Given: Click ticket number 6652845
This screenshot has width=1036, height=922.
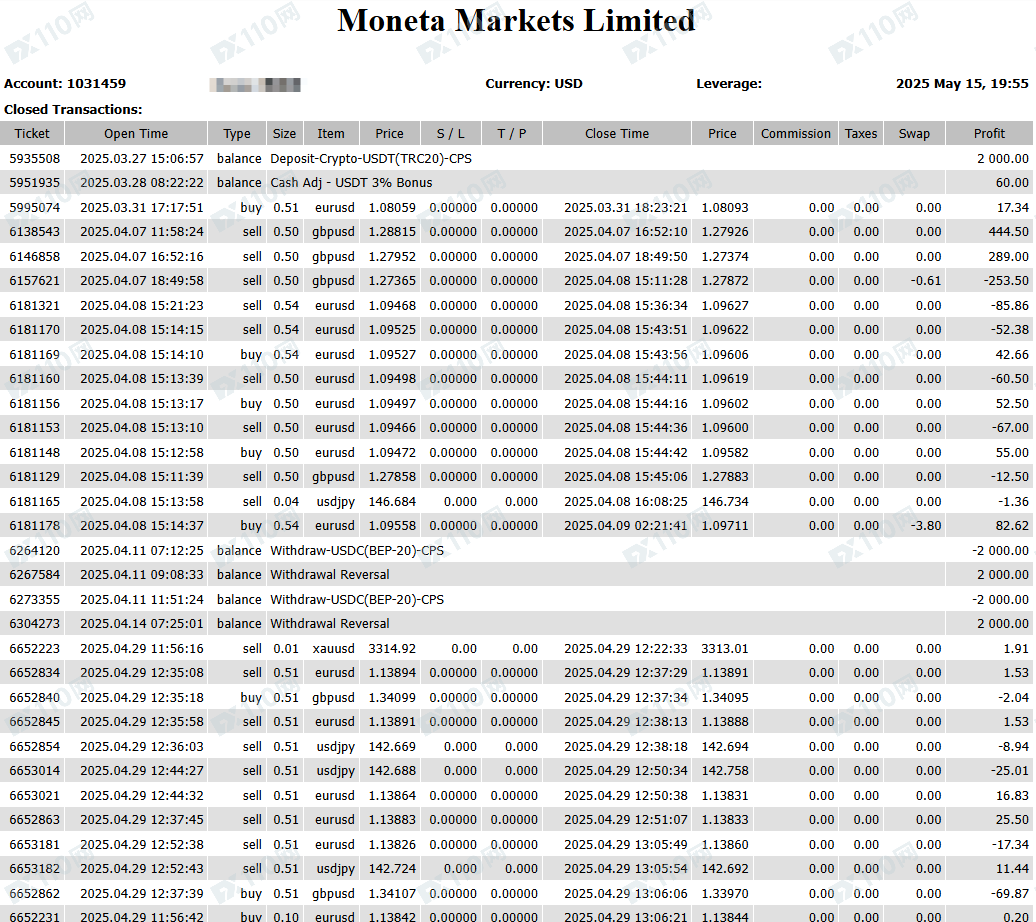Looking at the screenshot, I should [34, 721].
